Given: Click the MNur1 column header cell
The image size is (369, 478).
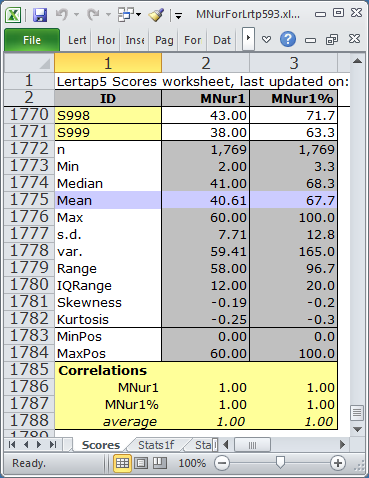Looking at the screenshot, I should 206,98.
